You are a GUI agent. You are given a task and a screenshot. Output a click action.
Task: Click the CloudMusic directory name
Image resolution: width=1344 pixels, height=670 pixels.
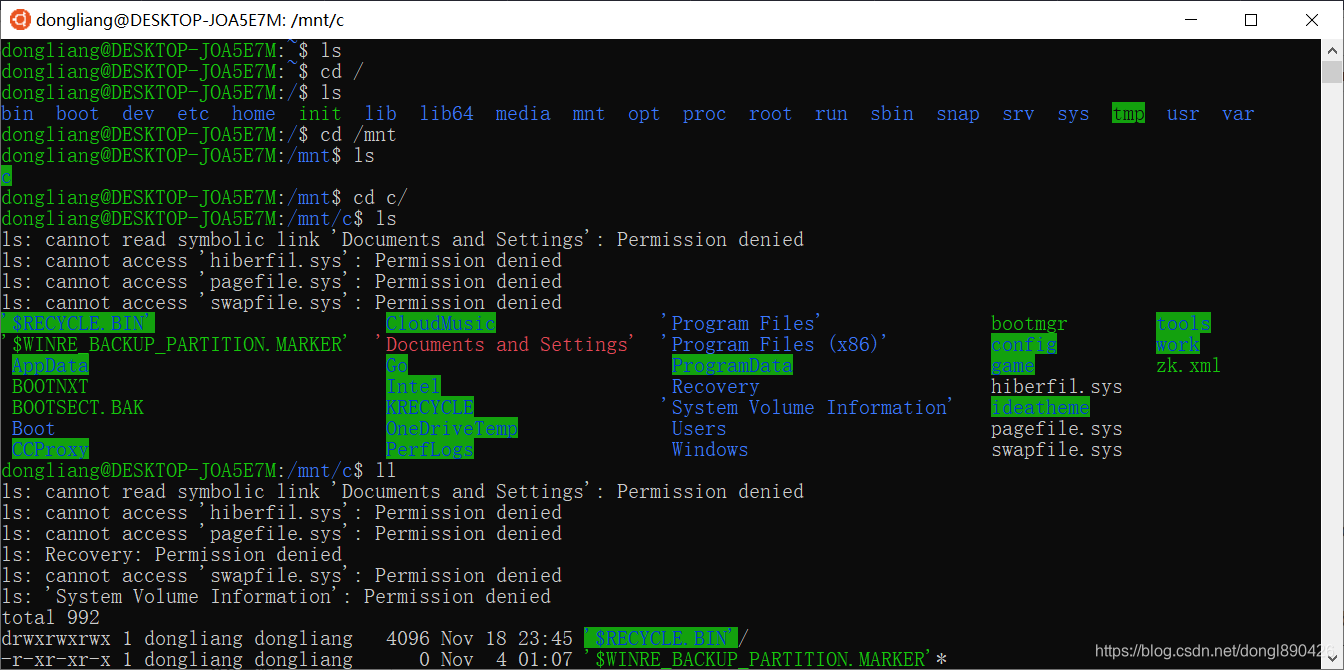[x=439, y=323]
